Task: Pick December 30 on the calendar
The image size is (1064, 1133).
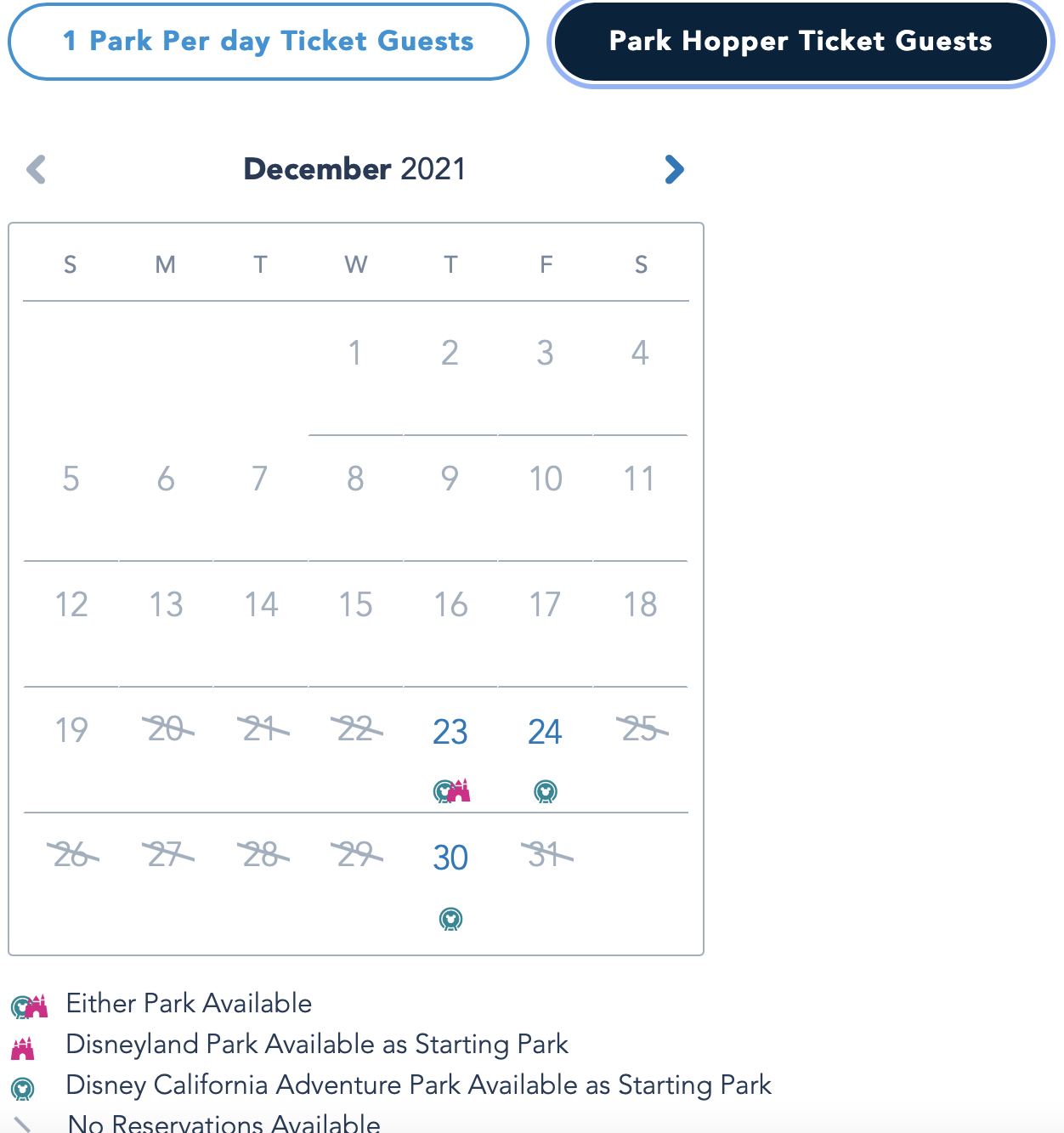Action: [x=450, y=858]
